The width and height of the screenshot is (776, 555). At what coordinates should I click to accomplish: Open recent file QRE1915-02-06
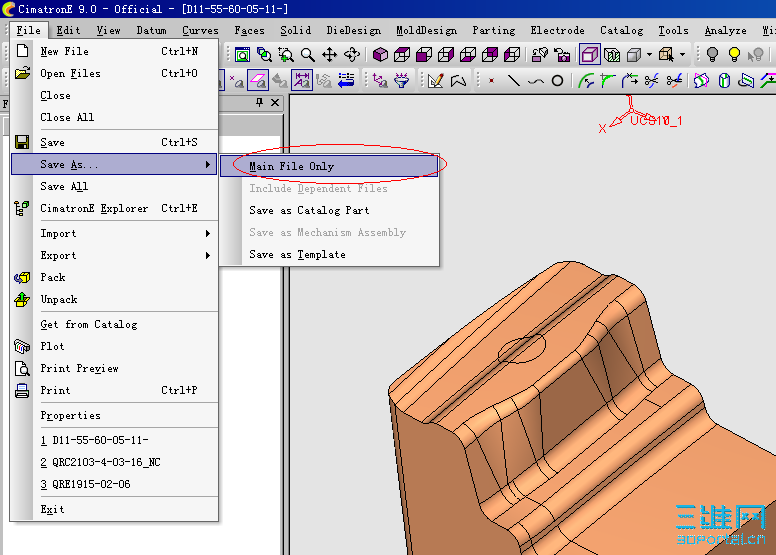(x=114, y=484)
